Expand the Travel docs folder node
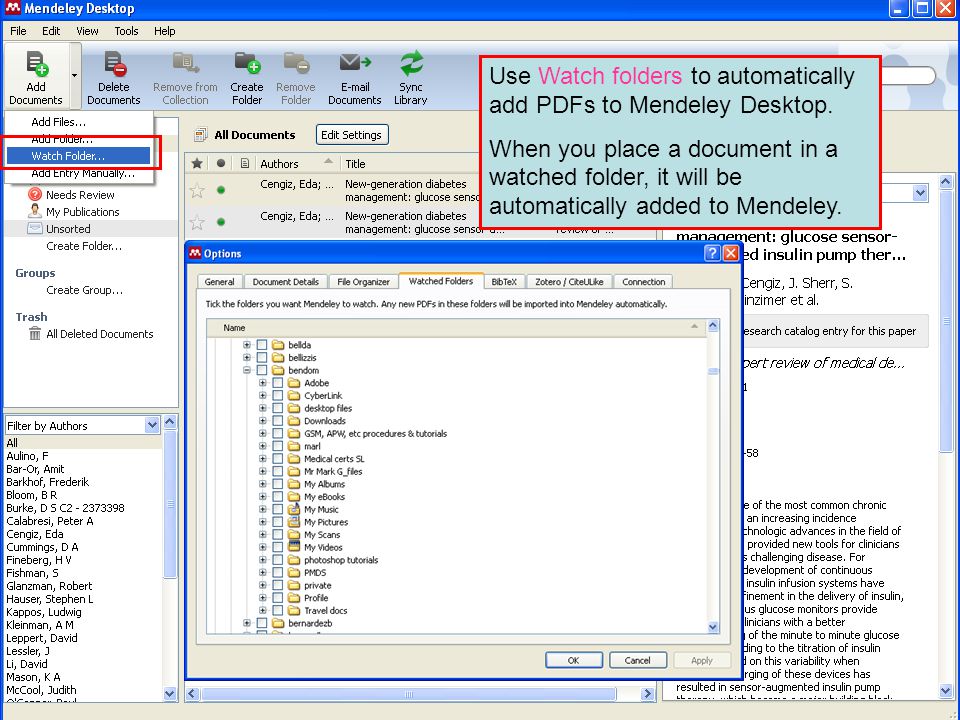Viewport: 960px width, 720px height. click(263, 610)
